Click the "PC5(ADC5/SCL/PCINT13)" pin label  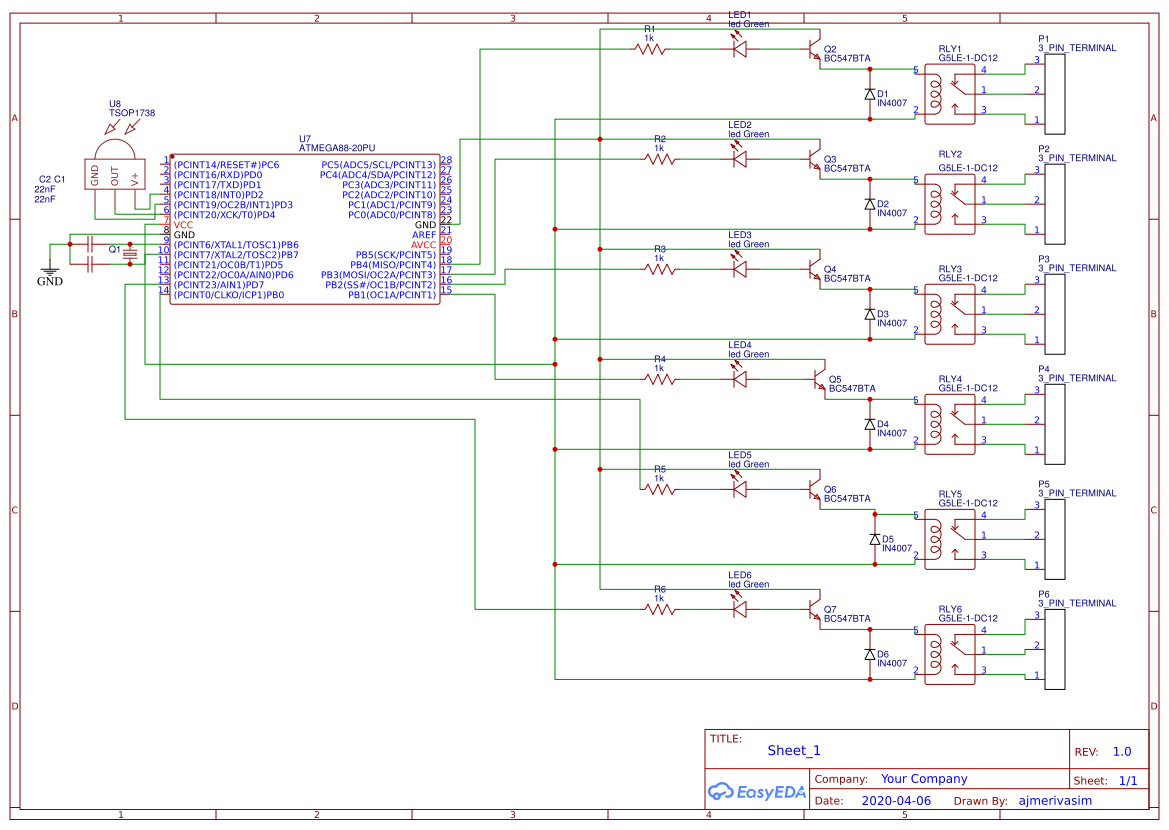click(x=379, y=165)
